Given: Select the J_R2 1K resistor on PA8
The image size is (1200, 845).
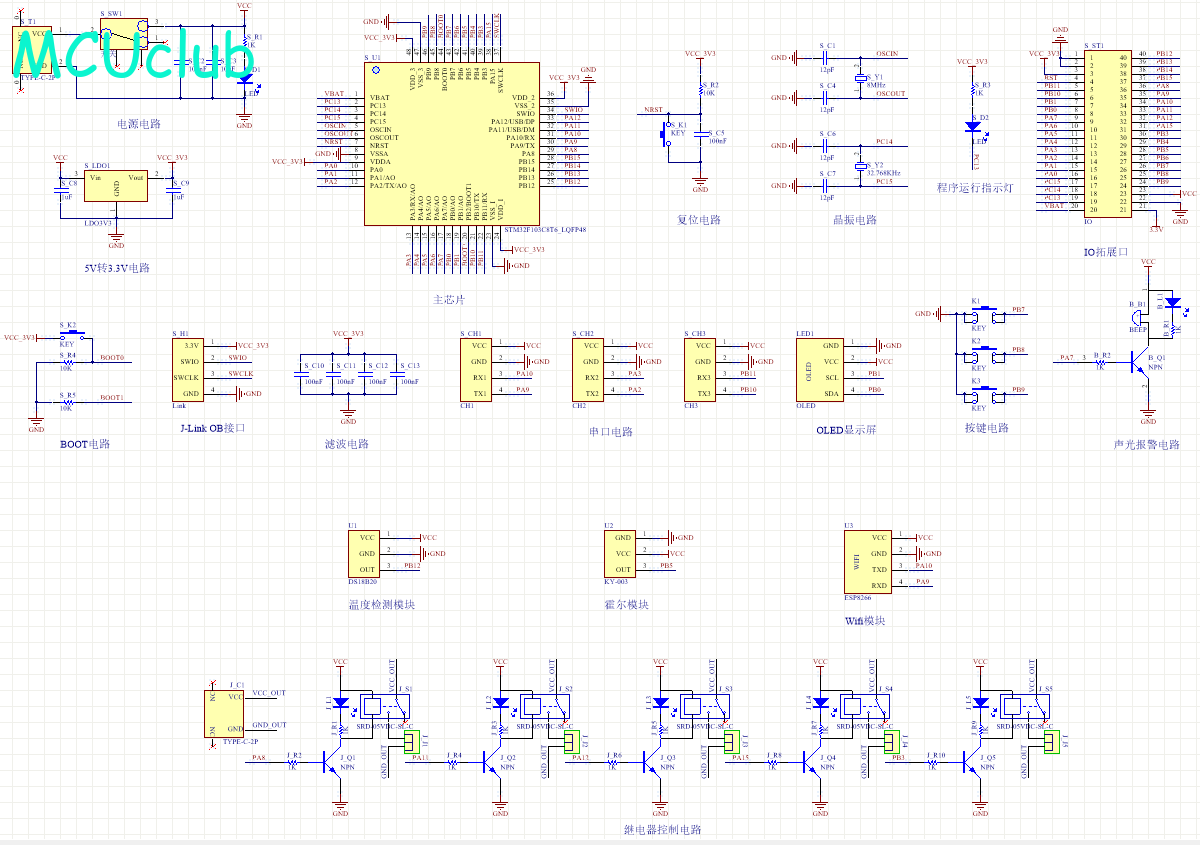Looking at the screenshot, I should pyautogui.click(x=292, y=761).
